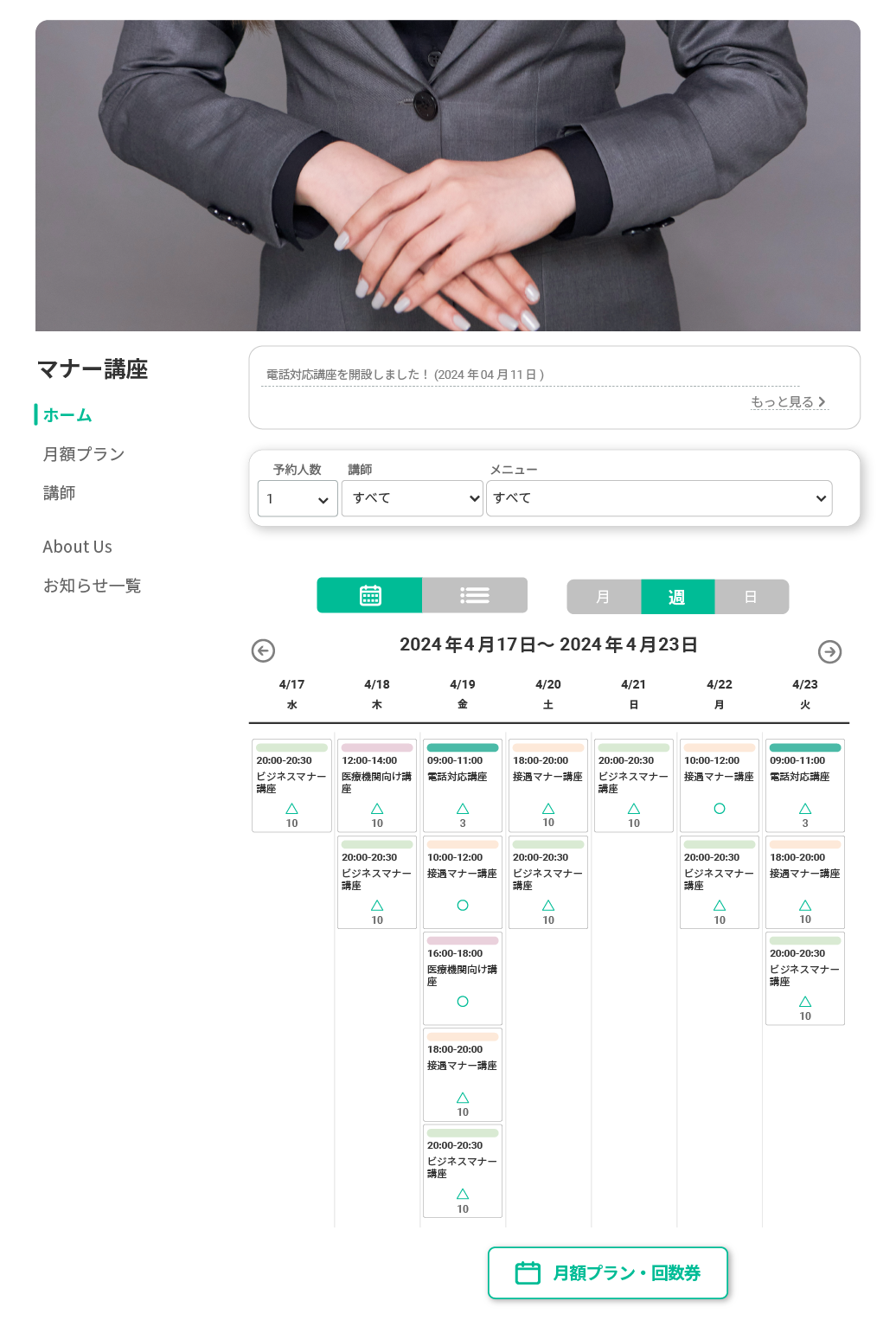Click circle availability icon on 4/19 16:00-18:00 class
The height and width of the screenshot is (1320, 896).
pyautogui.click(x=463, y=1002)
